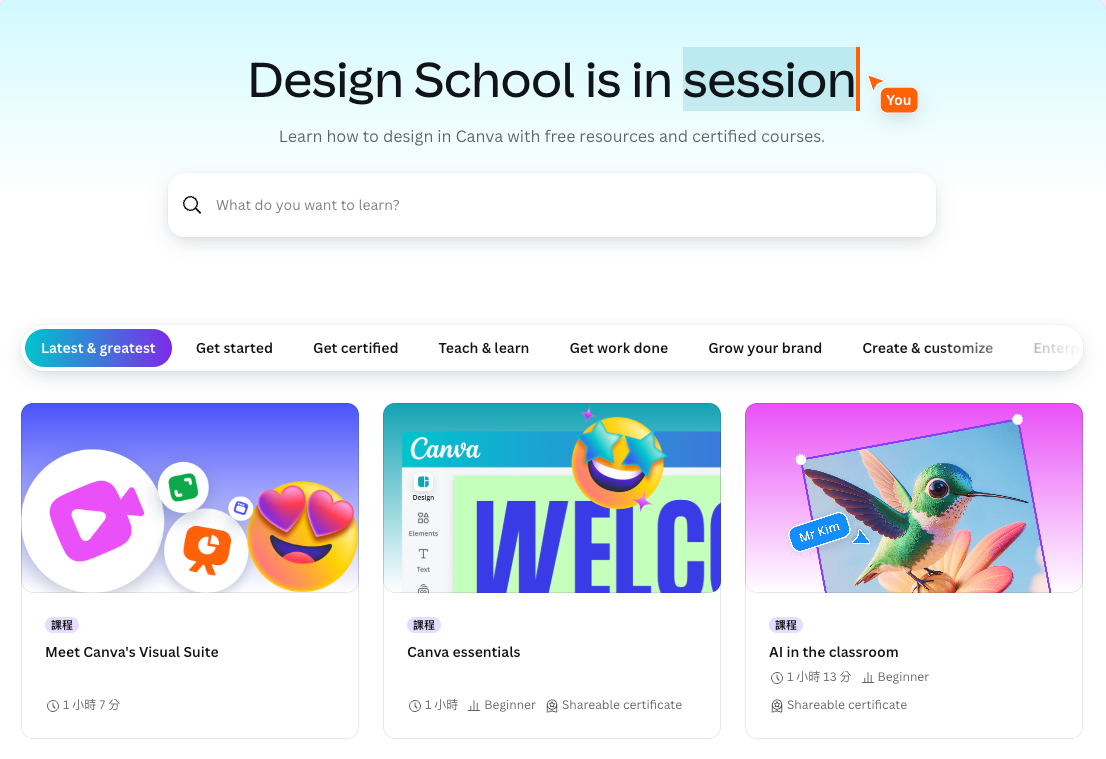This screenshot has height=759, width=1106.
Task: Open the Get certified tab
Action: [x=356, y=348]
